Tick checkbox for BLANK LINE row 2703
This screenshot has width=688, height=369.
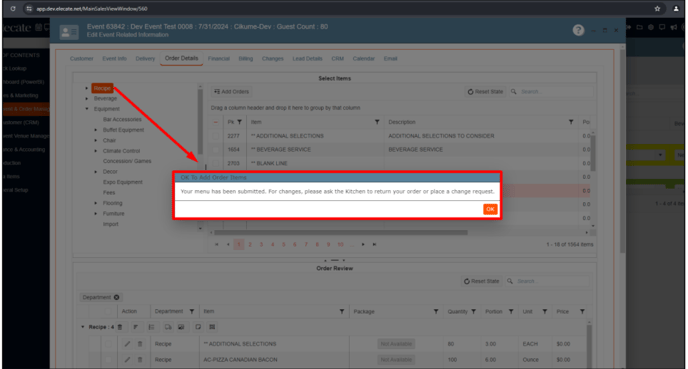coord(215,163)
